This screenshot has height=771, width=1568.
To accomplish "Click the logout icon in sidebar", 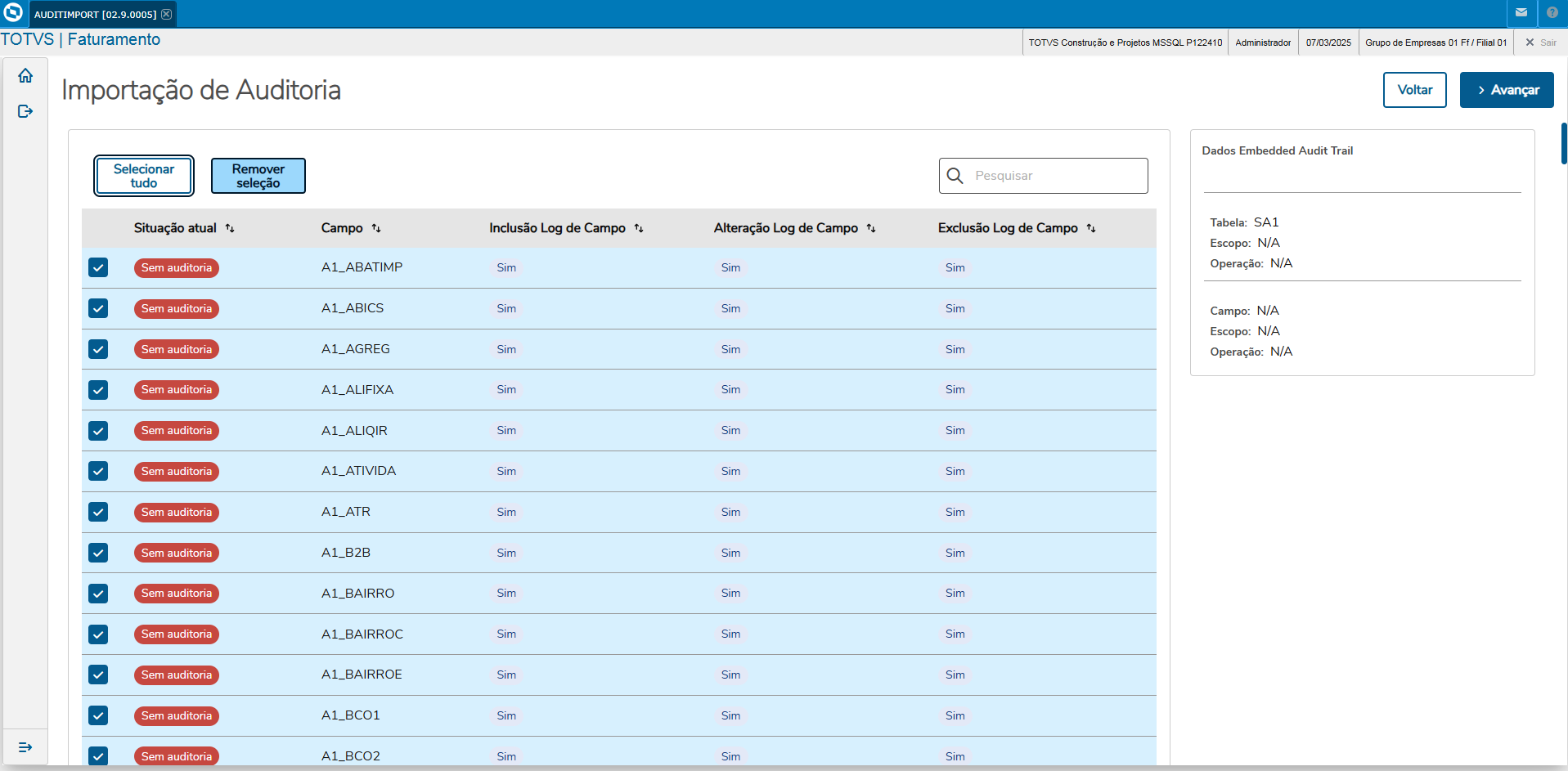I will click(25, 111).
